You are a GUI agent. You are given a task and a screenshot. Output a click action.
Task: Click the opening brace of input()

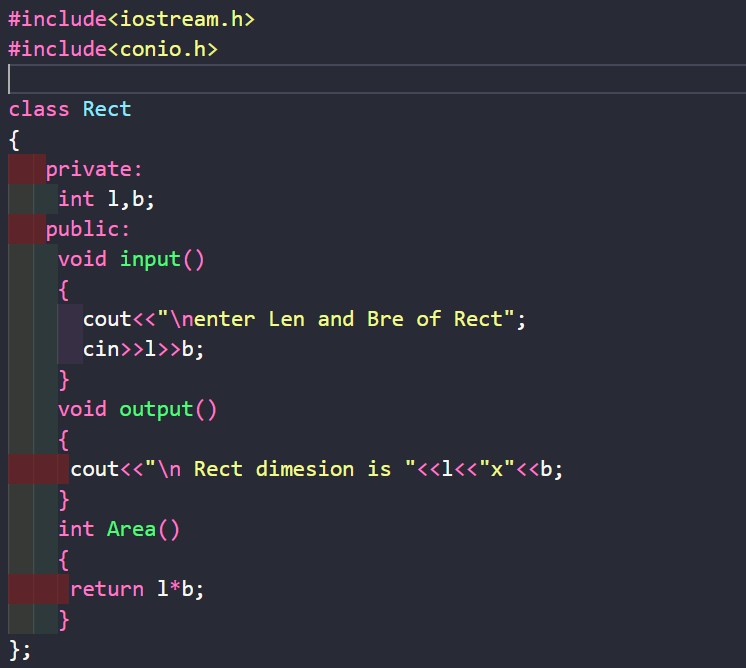(x=64, y=290)
